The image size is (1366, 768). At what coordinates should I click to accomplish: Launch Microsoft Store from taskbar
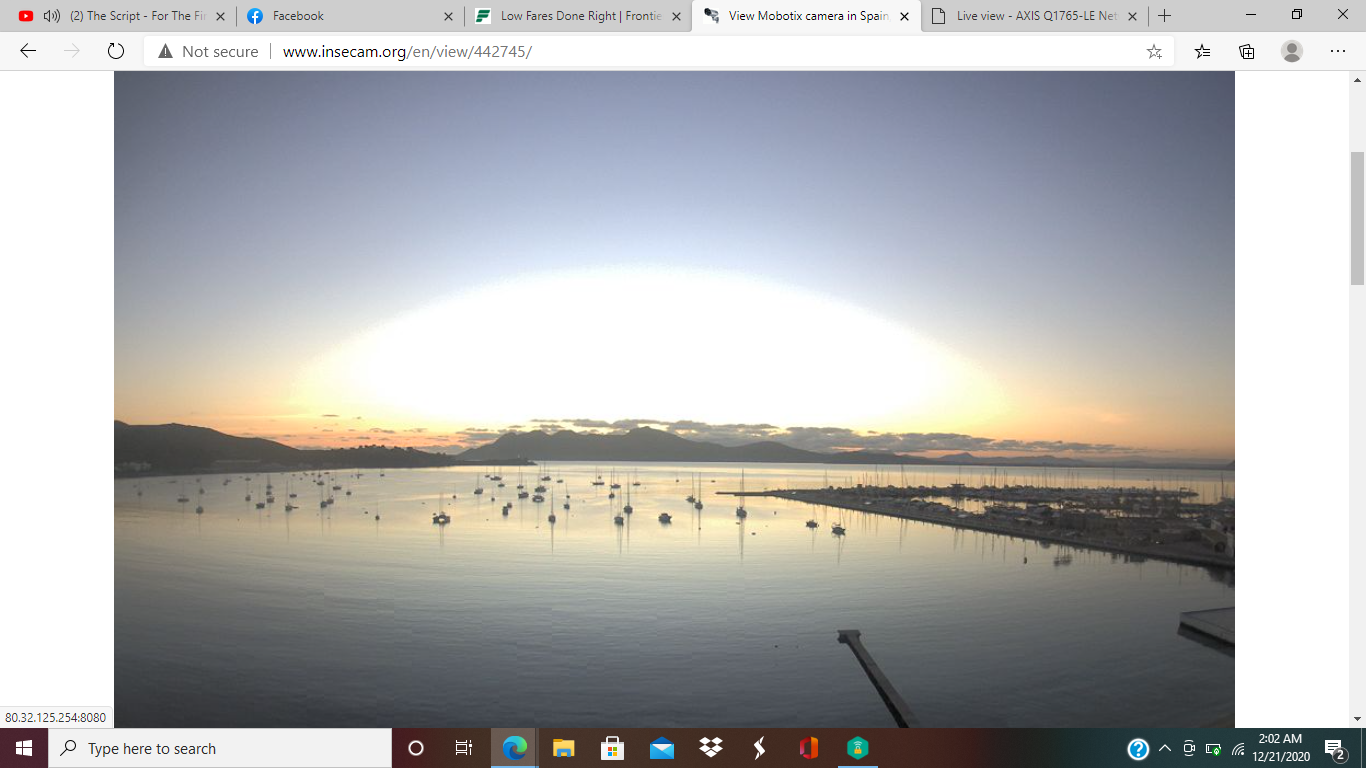(612, 748)
